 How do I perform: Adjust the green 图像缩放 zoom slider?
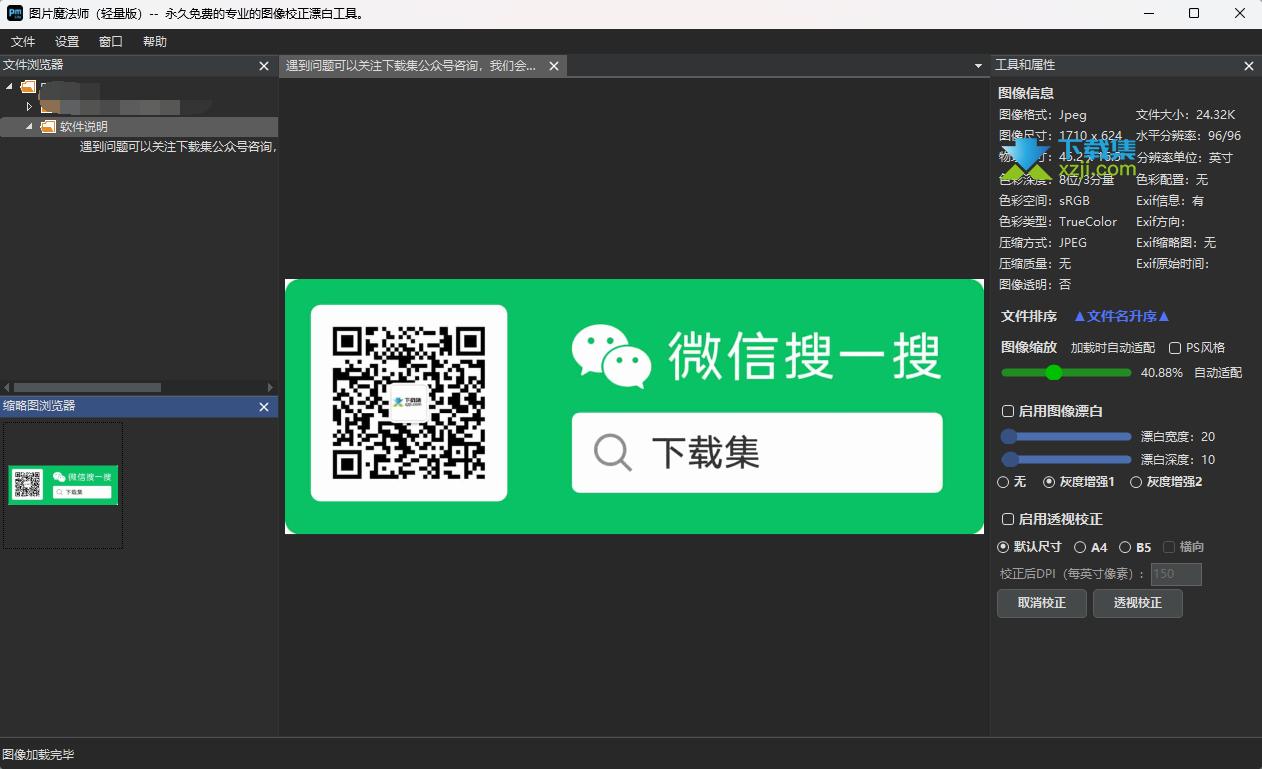[1066, 373]
